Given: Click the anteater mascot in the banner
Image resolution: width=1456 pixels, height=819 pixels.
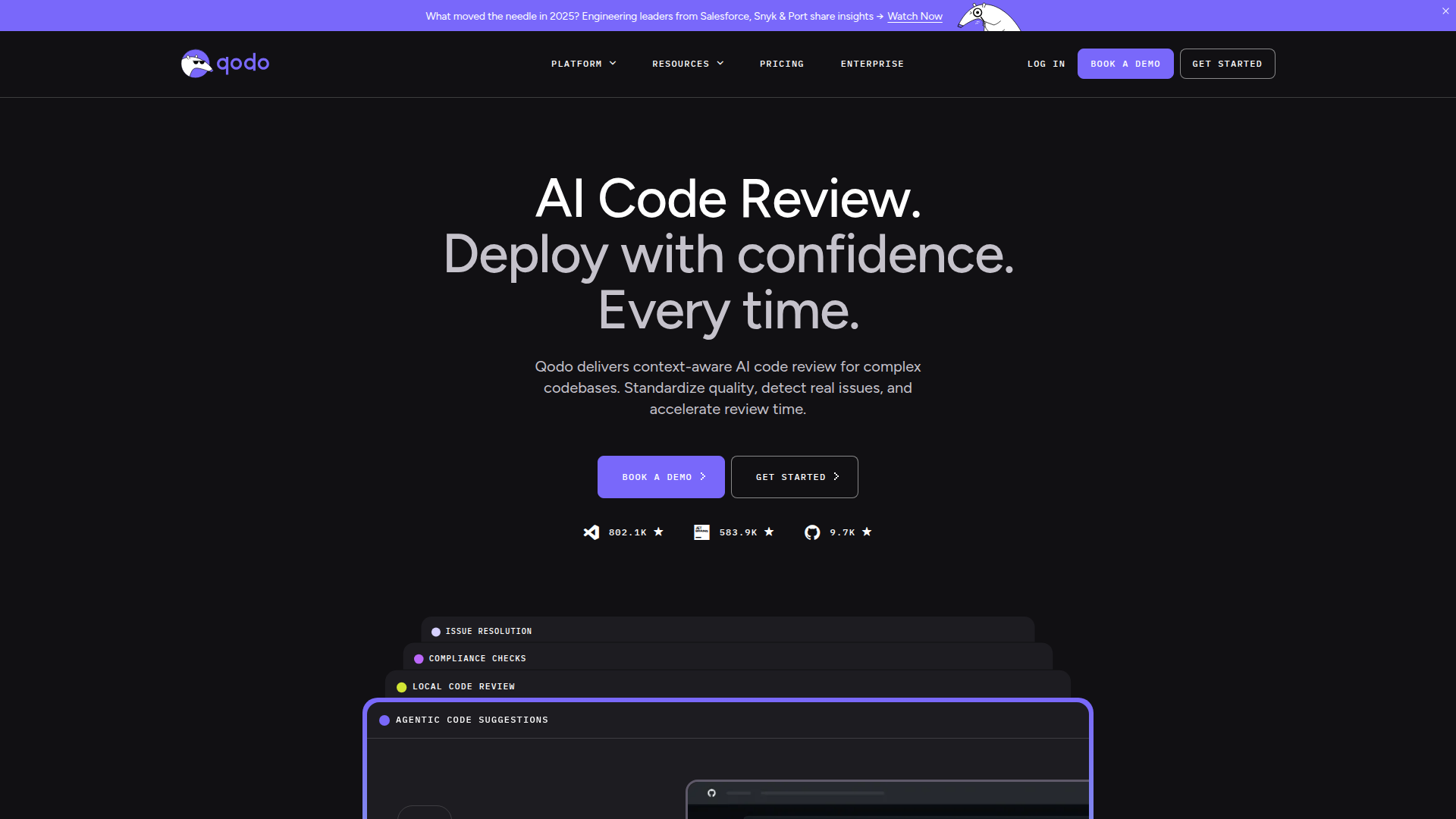Looking at the screenshot, I should (988, 15).
